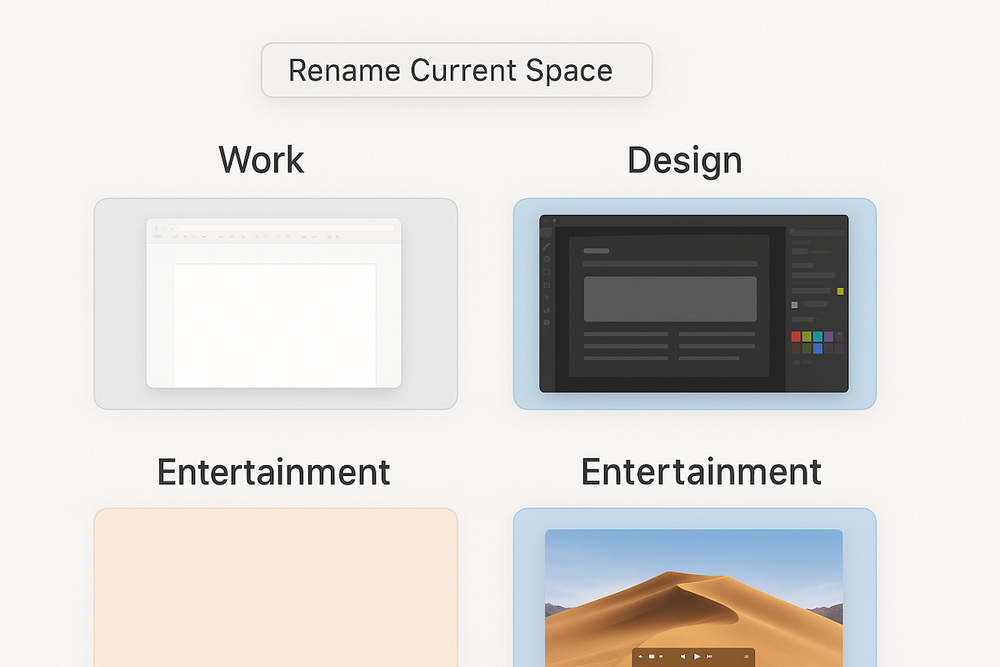The width and height of the screenshot is (1000, 667).
Task: Open the blank peach Entertainment space
Action: tap(275, 590)
